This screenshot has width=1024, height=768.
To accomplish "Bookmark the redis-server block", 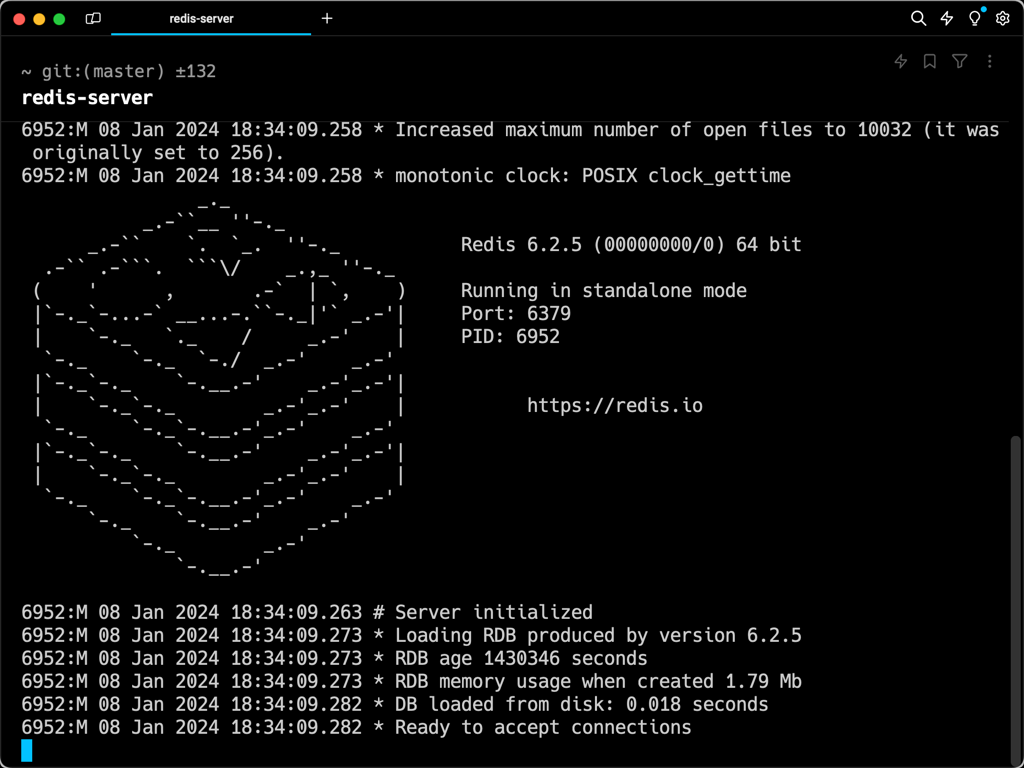I will point(929,61).
